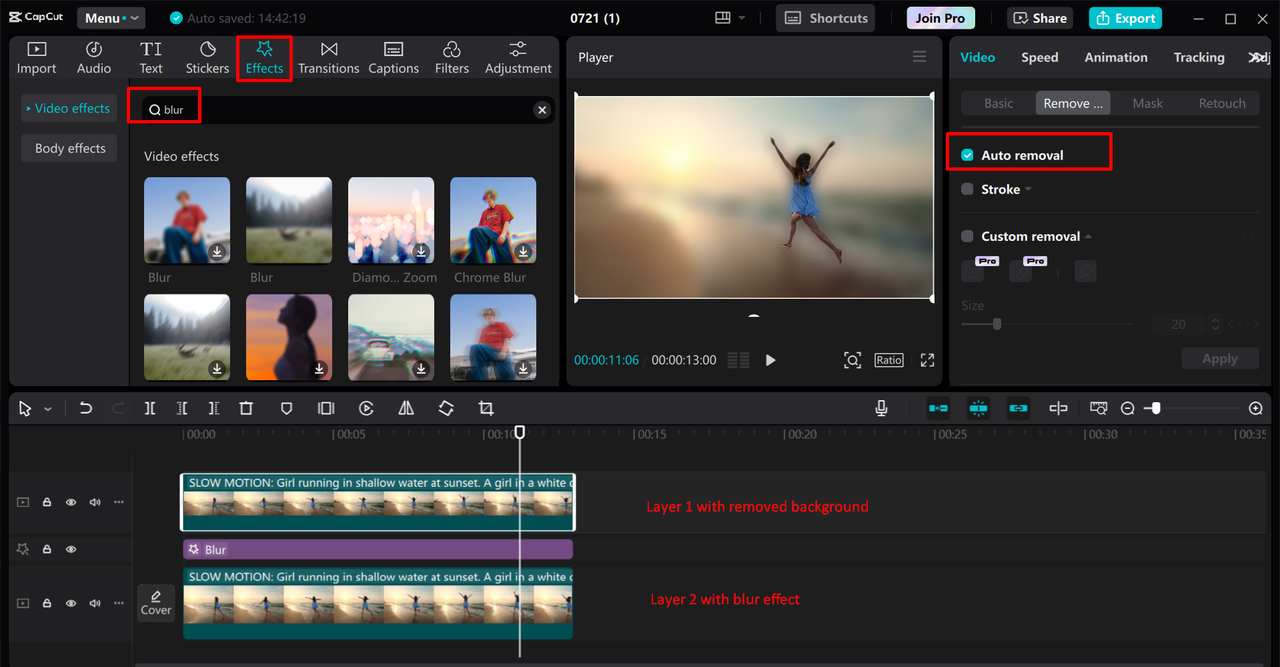Collapse the Custom removal section arrow
This screenshot has height=667, width=1280.
[x=1088, y=237]
